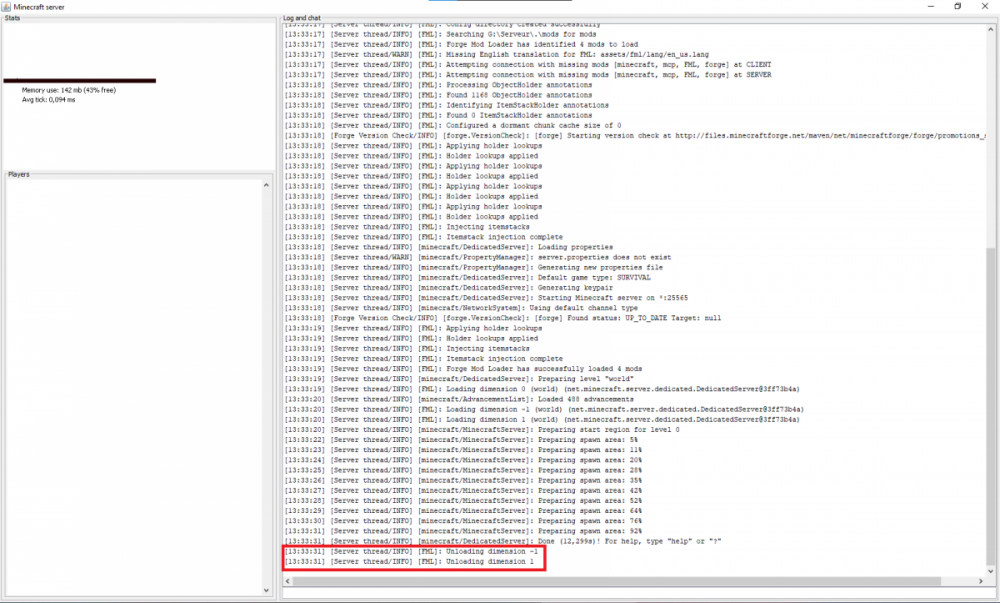Click the "Attempting connection" line ending in SERVER
Image resolution: width=1000 pixels, height=603 pixels.
tap(528, 75)
